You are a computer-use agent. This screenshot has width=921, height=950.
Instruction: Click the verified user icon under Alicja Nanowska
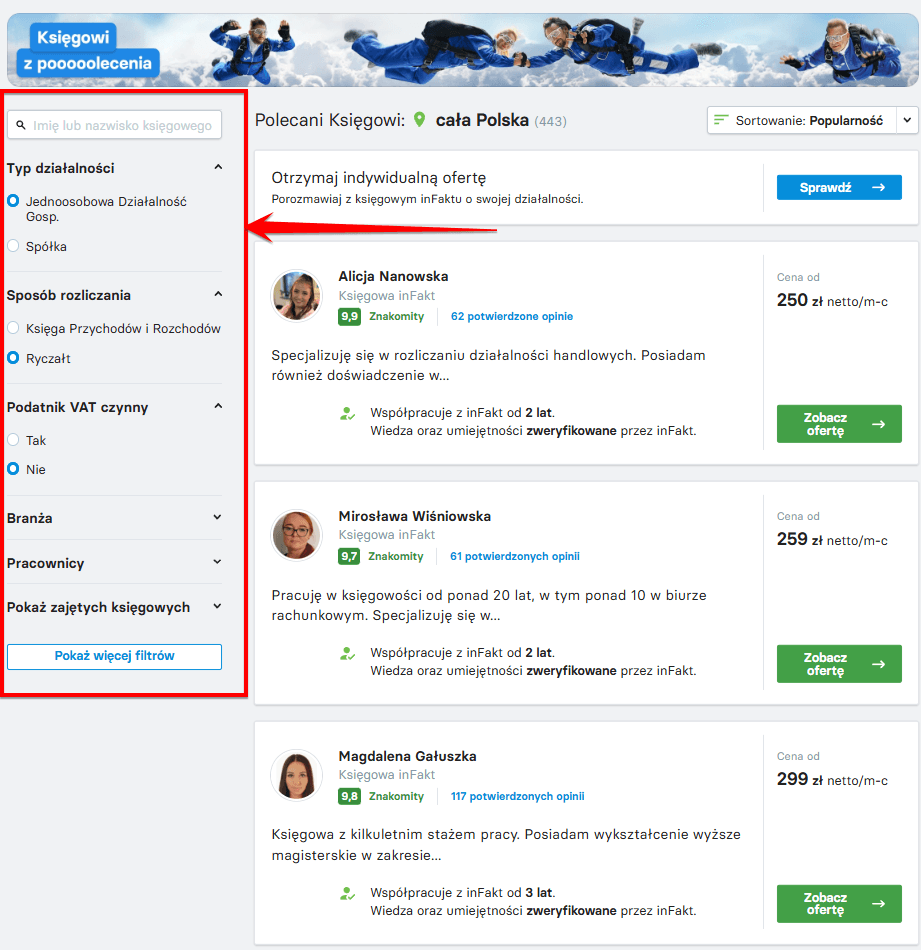coord(347,414)
